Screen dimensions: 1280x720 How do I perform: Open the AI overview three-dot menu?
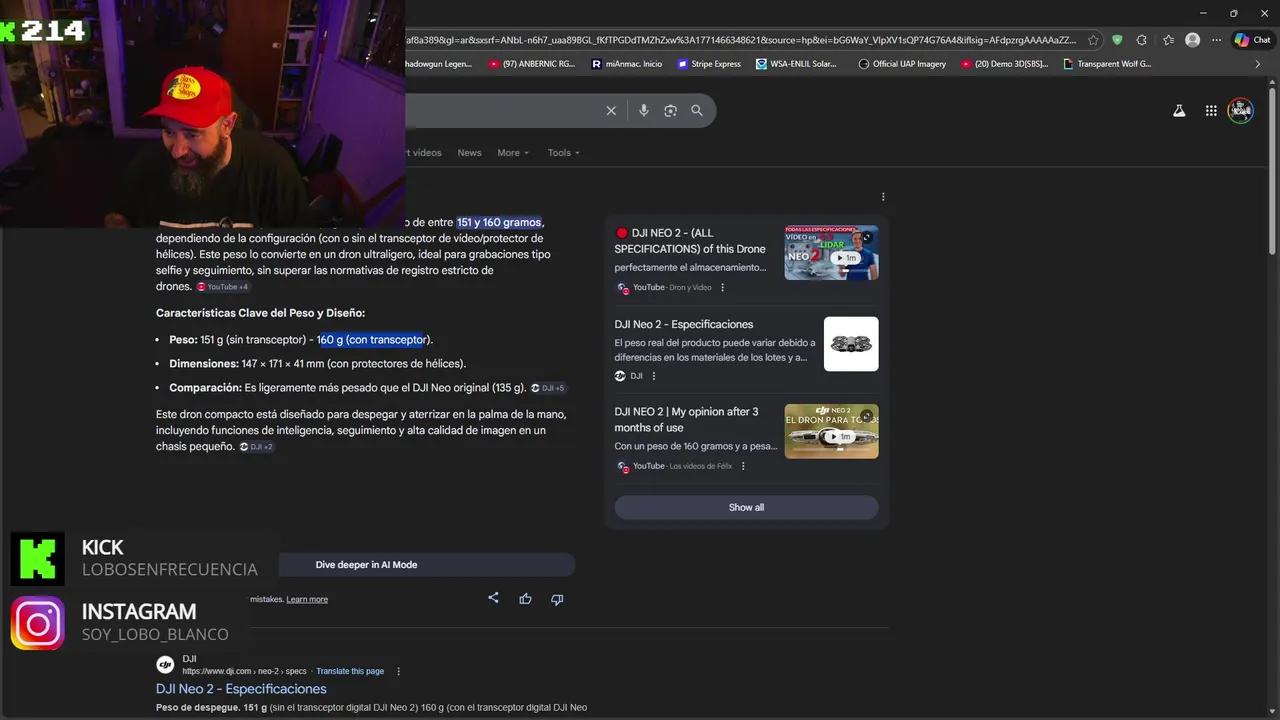tap(883, 197)
